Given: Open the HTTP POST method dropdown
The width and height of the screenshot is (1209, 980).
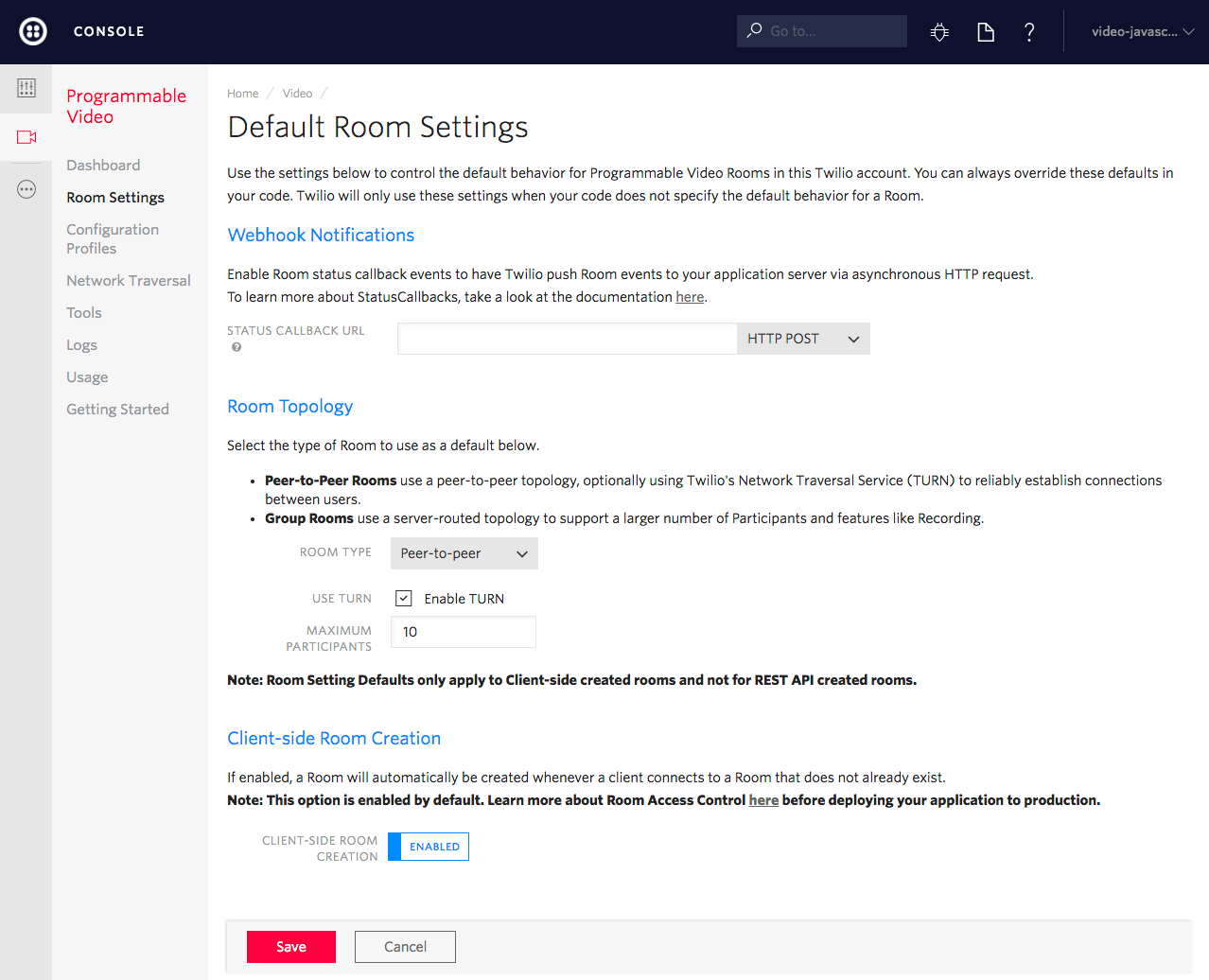Looking at the screenshot, I should pos(803,339).
